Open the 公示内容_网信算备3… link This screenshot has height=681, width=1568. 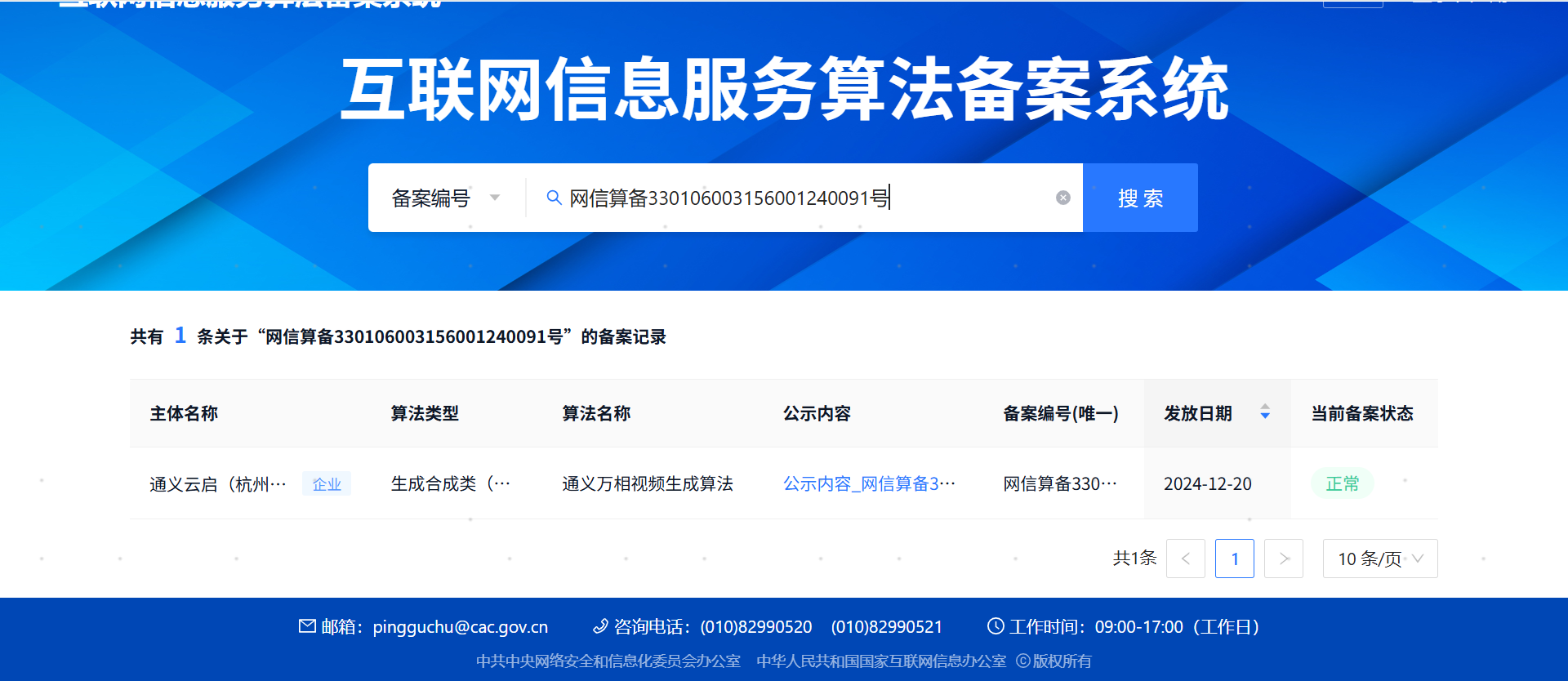pos(869,483)
